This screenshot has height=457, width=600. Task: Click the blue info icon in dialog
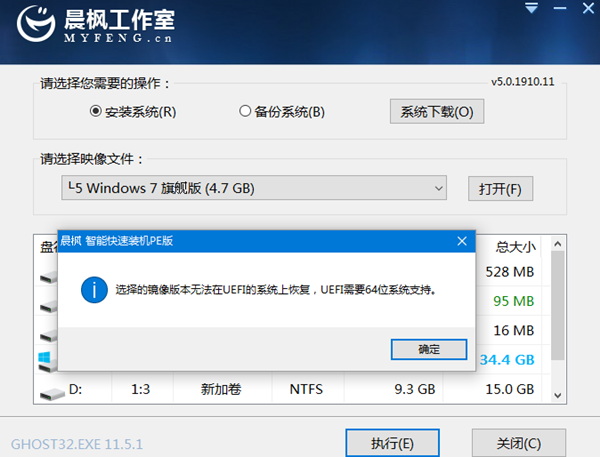[x=95, y=291]
